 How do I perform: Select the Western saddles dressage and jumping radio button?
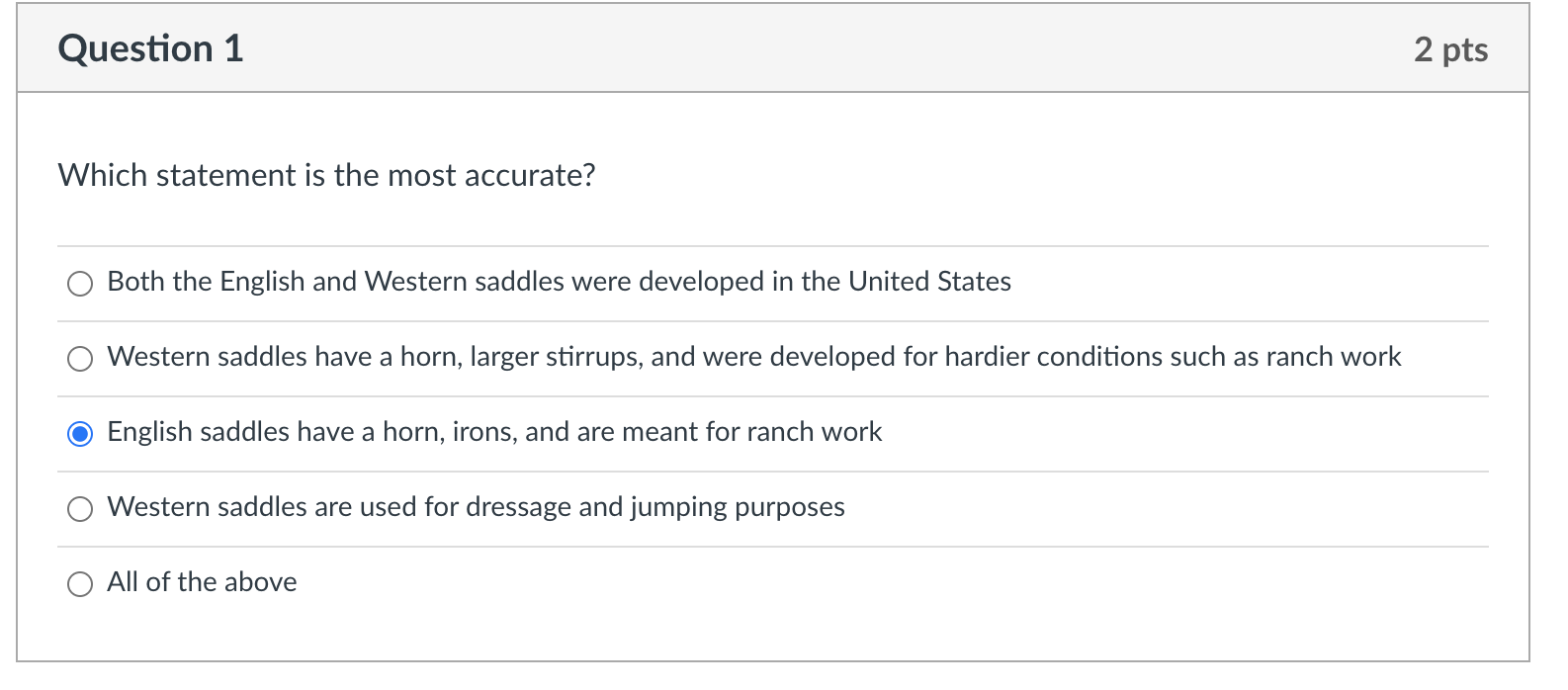tap(80, 509)
